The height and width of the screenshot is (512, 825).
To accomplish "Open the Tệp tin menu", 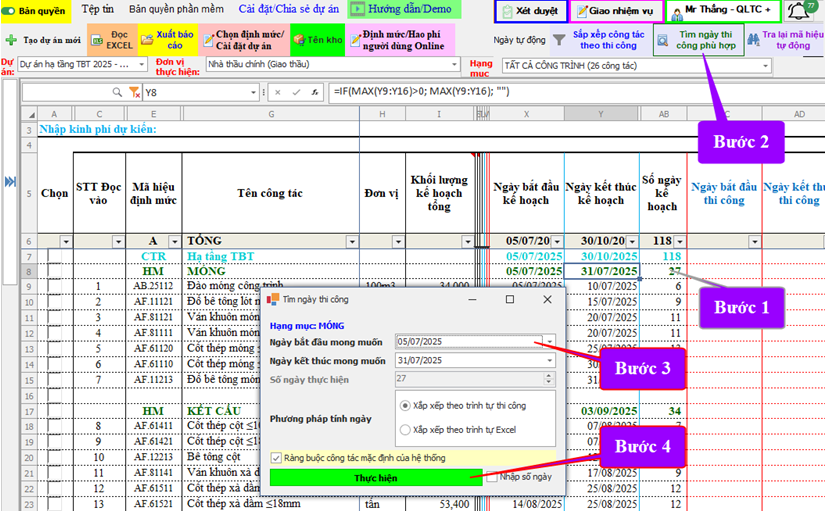I will coord(97,9).
